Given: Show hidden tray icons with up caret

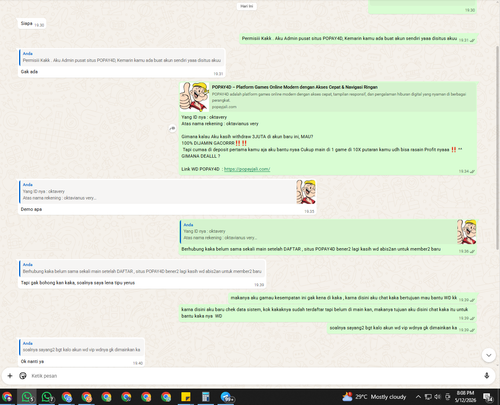Looking at the screenshot, I should coord(418,397).
